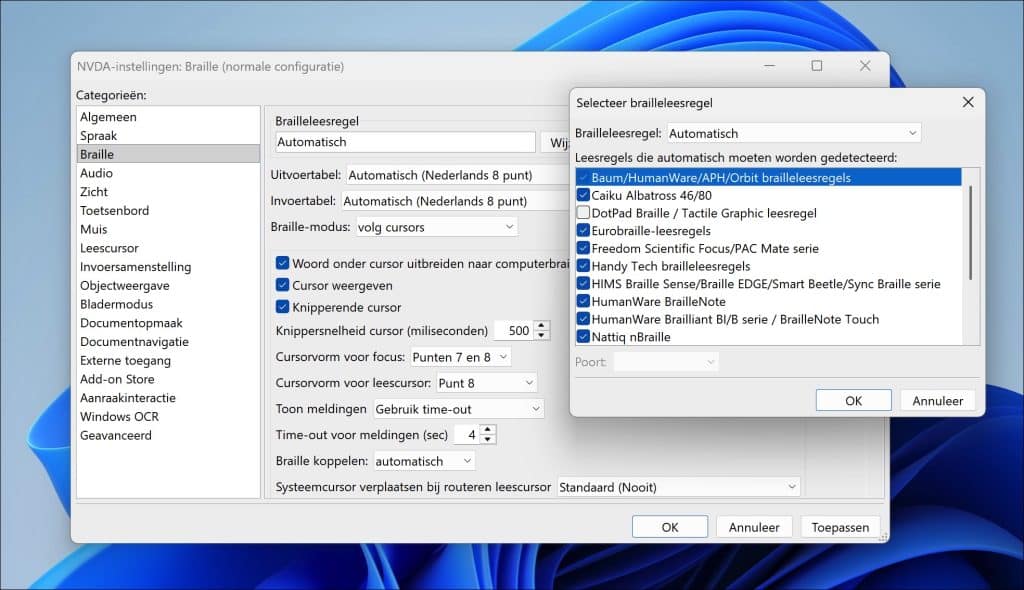Decrease the Time-out voor meldingen value
The height and width of the screenshot is (590, 1024).
click(x=487, y=439)
